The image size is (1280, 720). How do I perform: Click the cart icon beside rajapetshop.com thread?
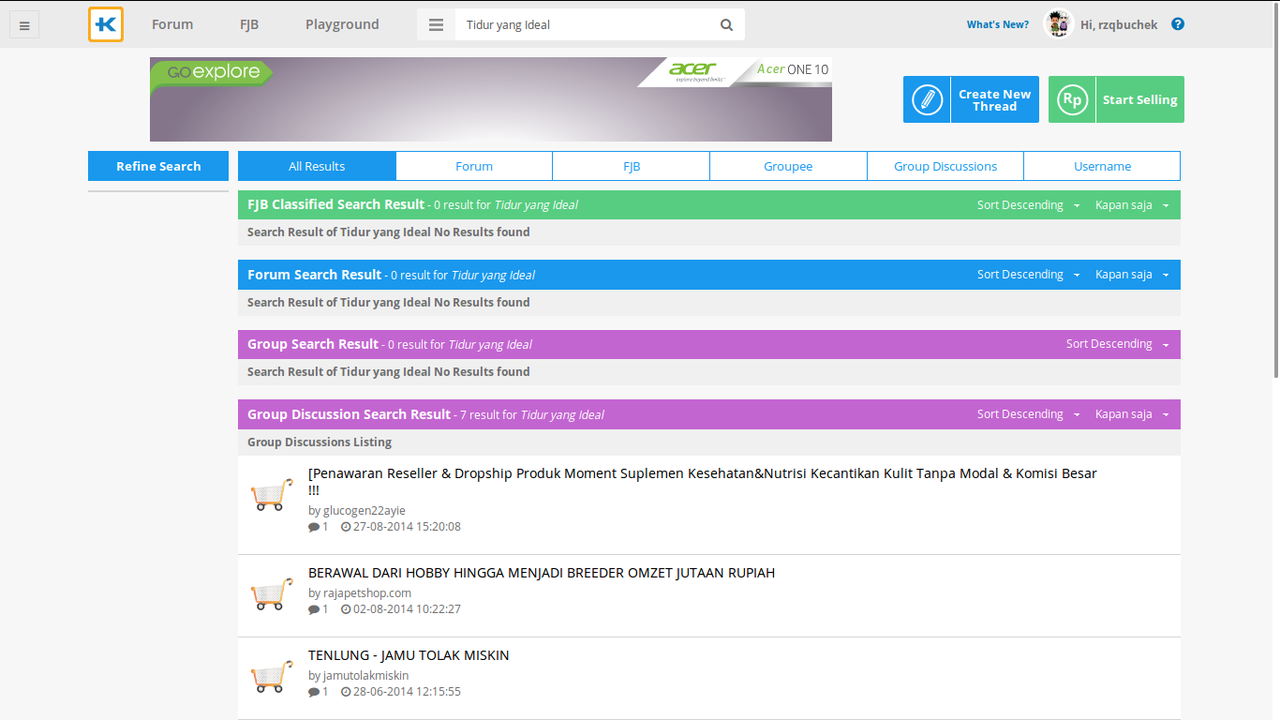[x=272, y=594]
